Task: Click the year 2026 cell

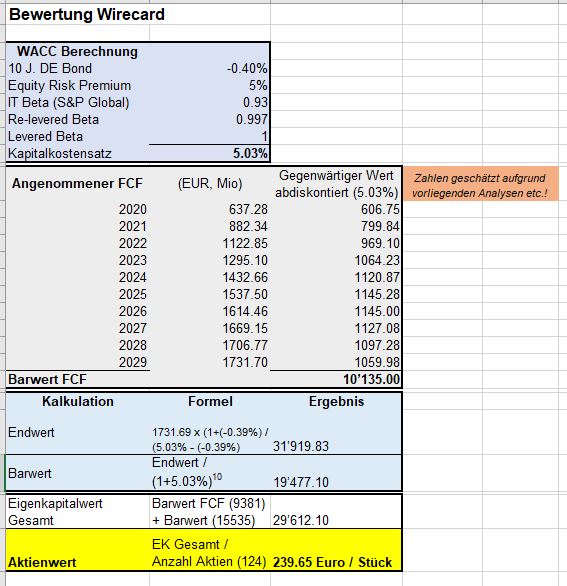Action: (133, 311)
